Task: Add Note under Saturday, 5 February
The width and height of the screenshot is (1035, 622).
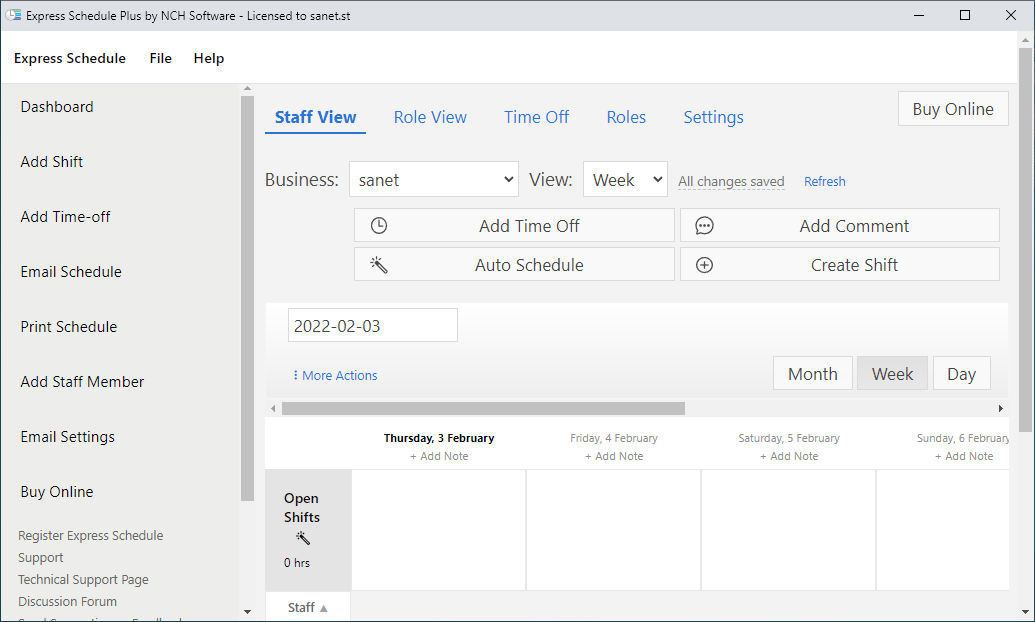Action: point(789,456)
